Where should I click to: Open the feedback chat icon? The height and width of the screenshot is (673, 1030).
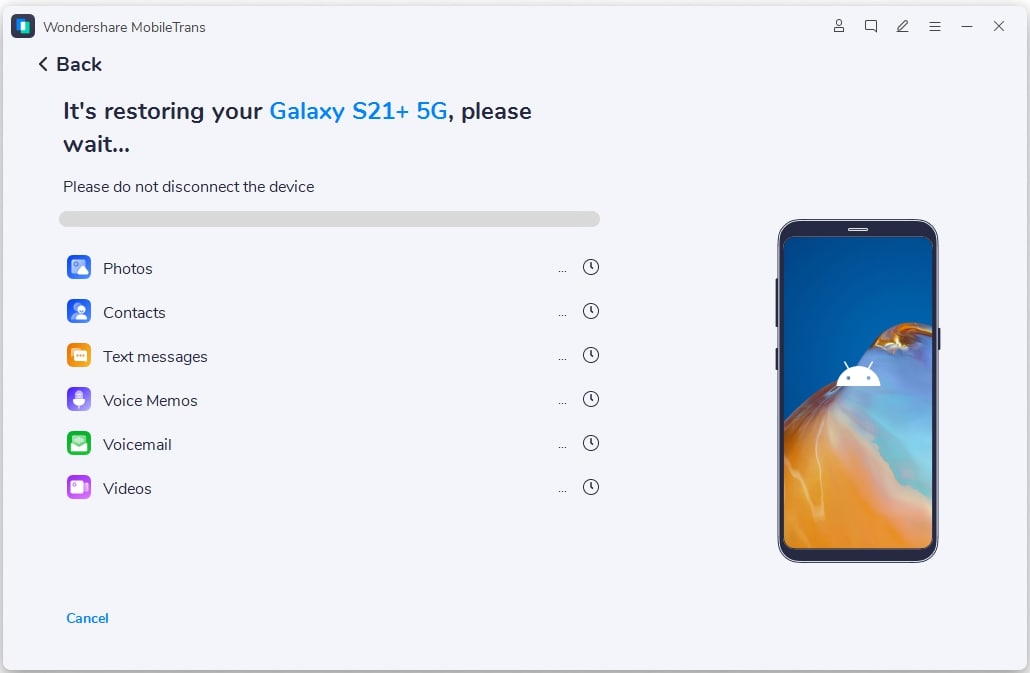point(871,26)
